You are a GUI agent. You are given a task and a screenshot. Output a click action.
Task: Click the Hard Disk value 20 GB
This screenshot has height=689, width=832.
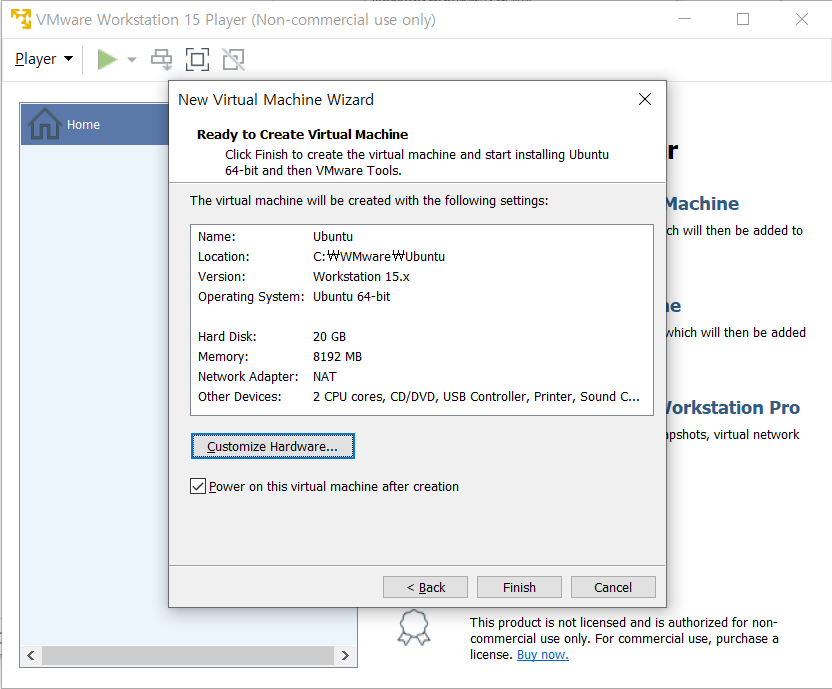pos(330,337)
